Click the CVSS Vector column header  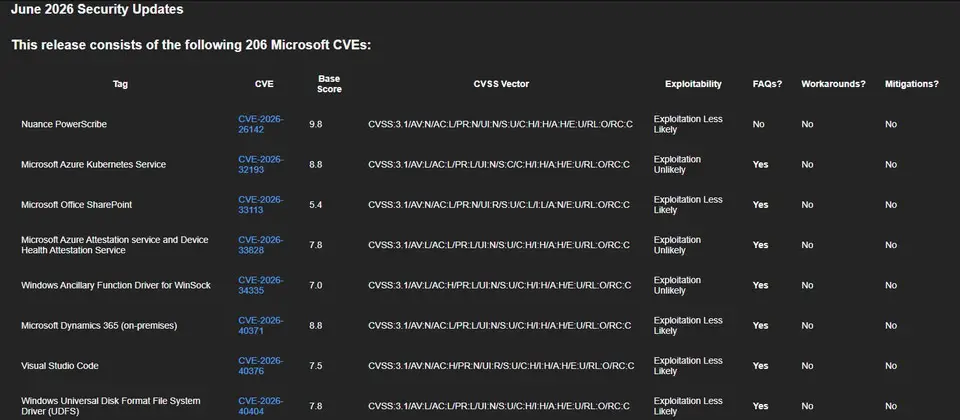(501, 84)
